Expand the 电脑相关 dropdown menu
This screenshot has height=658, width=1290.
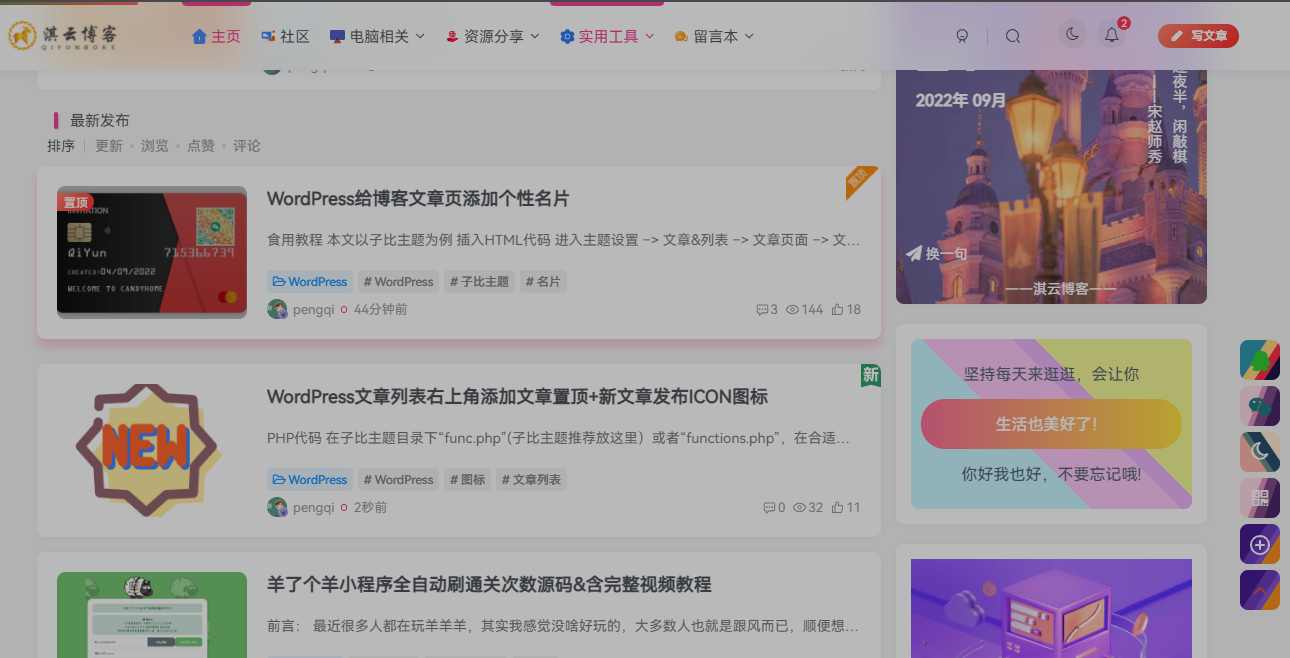coord(377,36)
